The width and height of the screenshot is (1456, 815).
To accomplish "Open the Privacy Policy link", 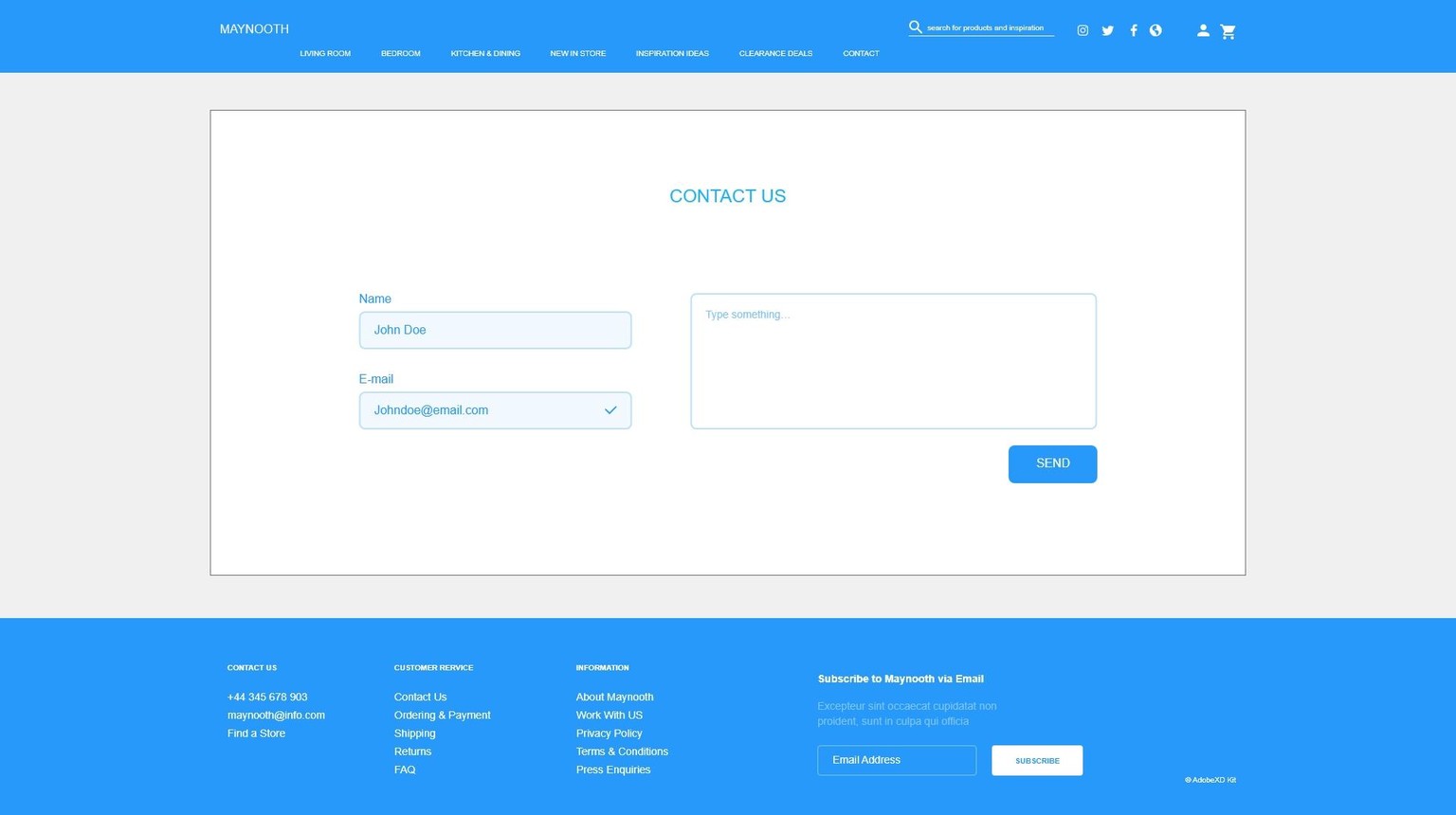I will [609, 733].
